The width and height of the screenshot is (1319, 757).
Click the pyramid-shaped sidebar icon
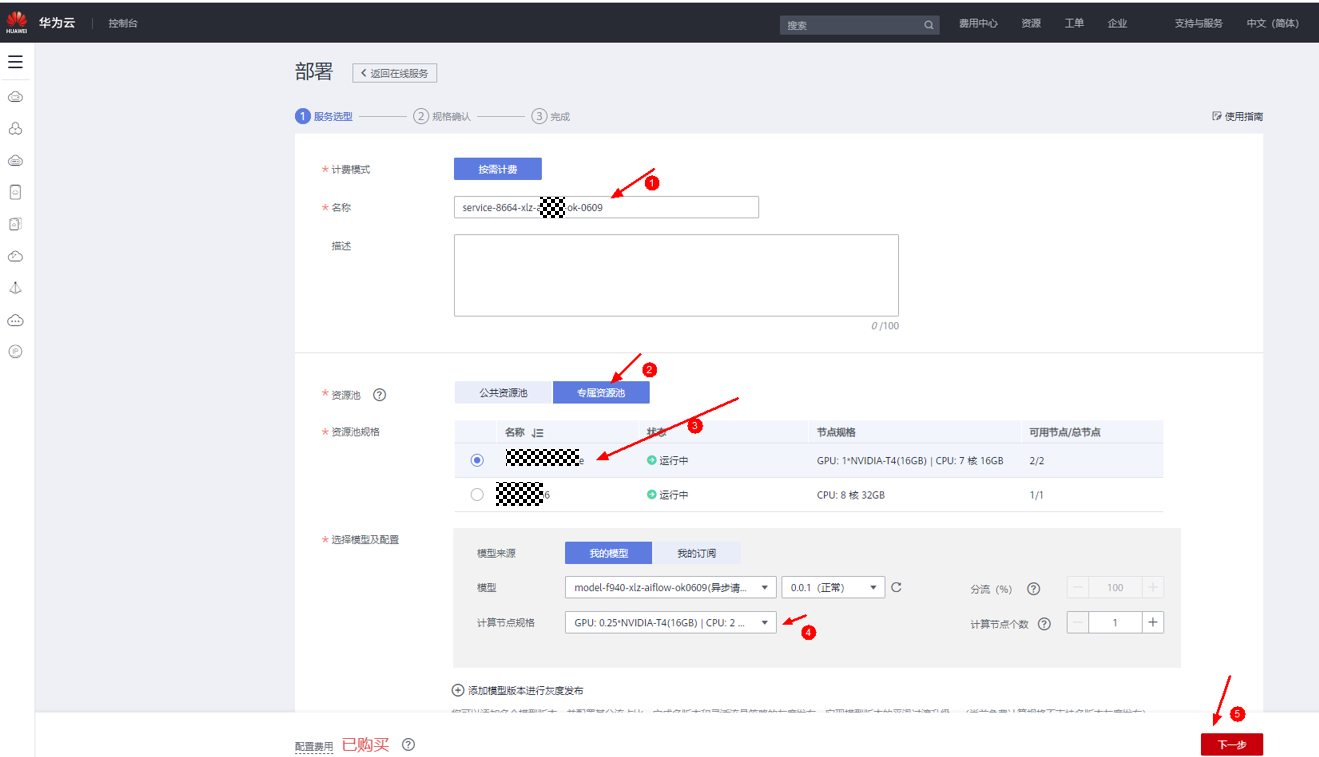coord(15,288)
